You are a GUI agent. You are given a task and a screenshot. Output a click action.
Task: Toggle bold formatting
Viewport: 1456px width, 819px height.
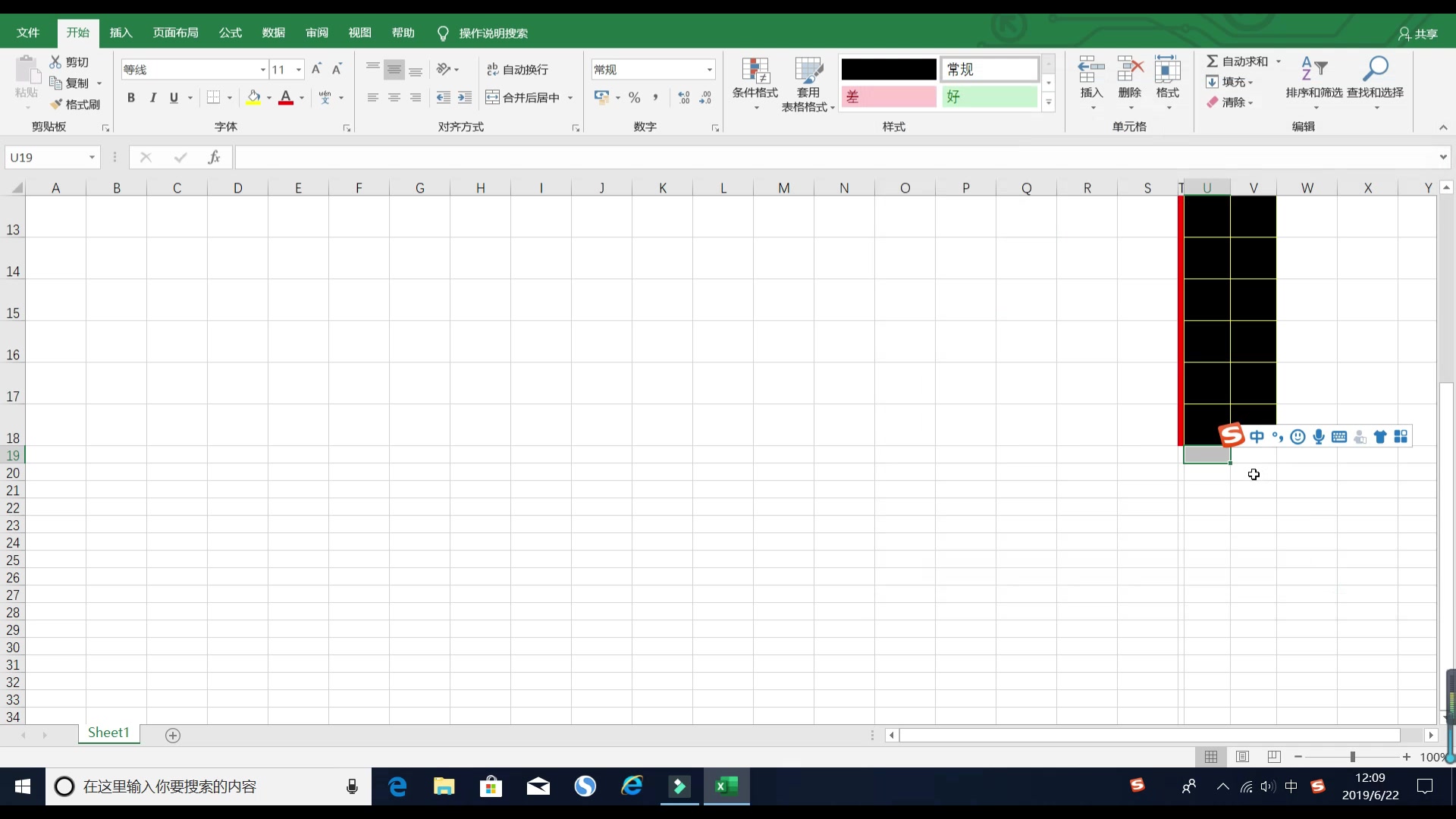131,98
